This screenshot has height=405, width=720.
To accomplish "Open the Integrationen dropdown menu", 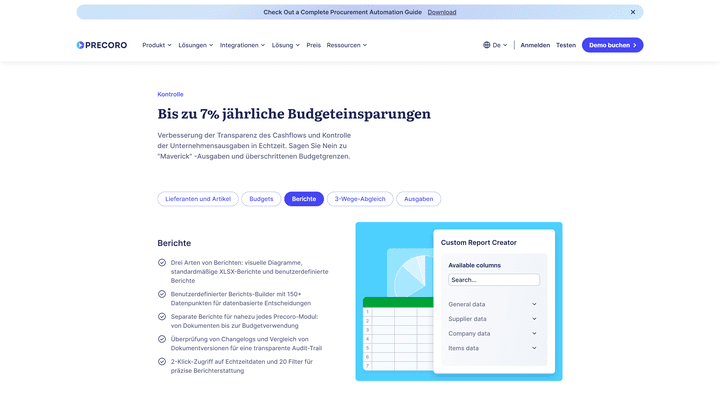I will 242,45.
